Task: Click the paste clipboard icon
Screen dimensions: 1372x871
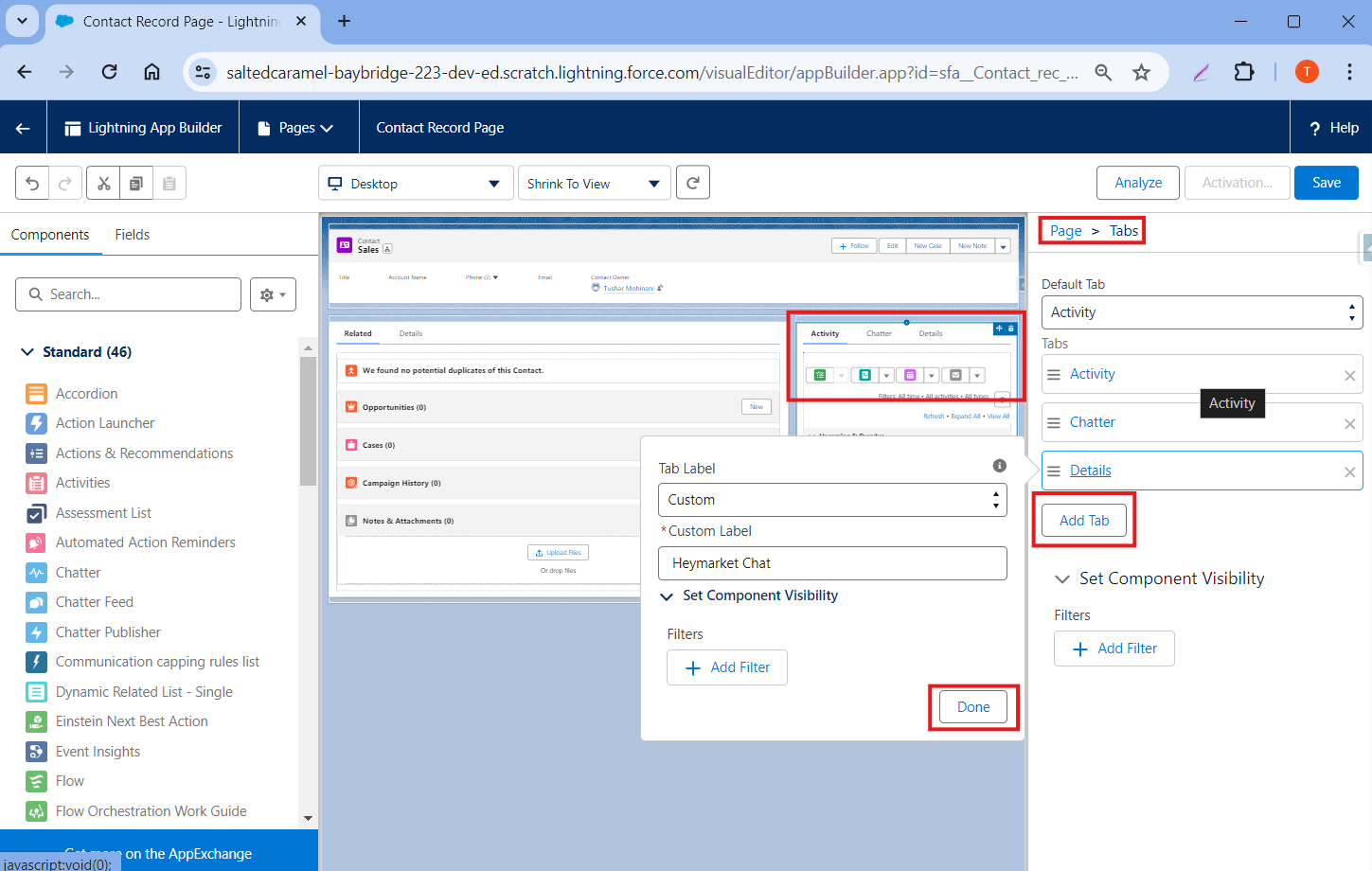Action: [169, 183]
